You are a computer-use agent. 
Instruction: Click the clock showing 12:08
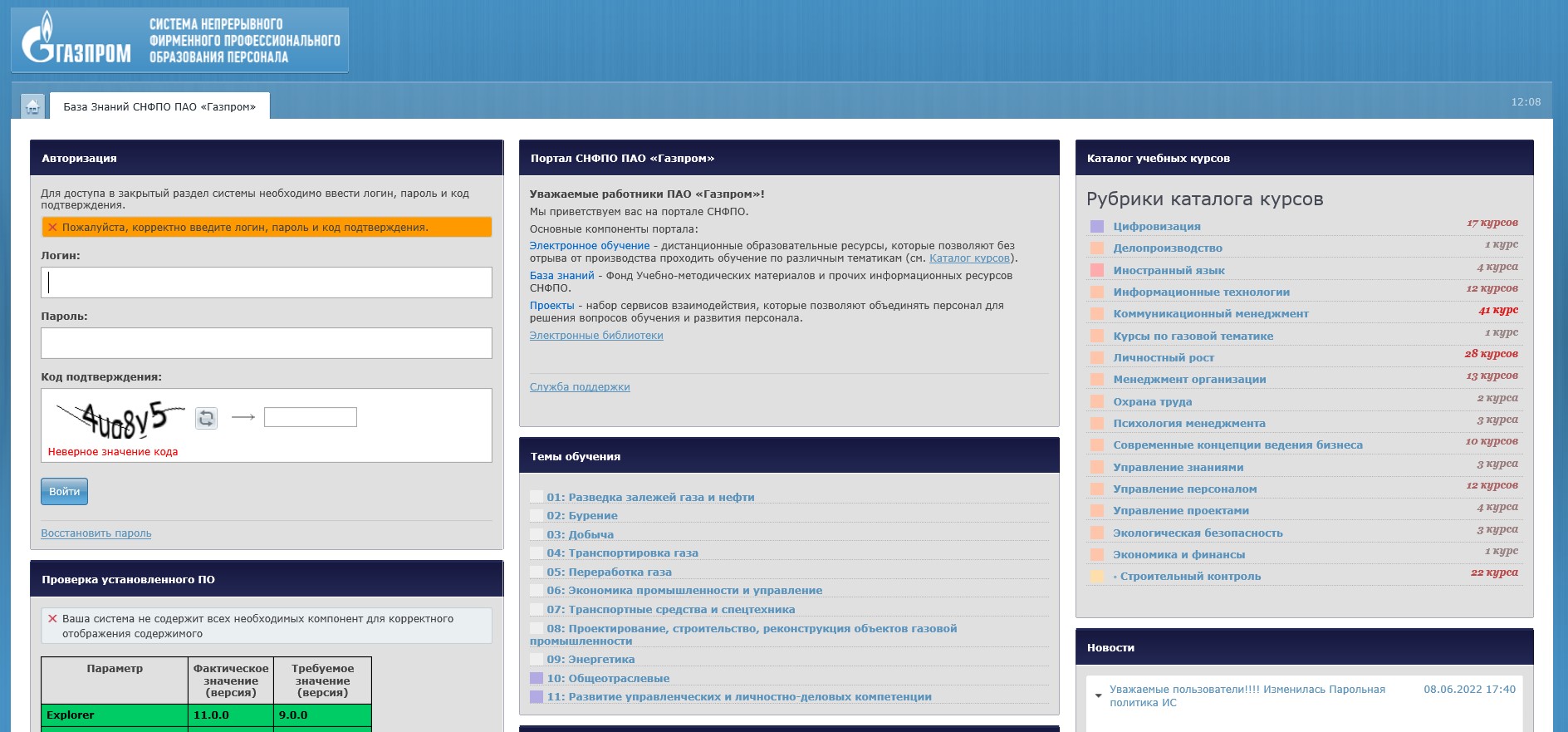coord(1526,102)
